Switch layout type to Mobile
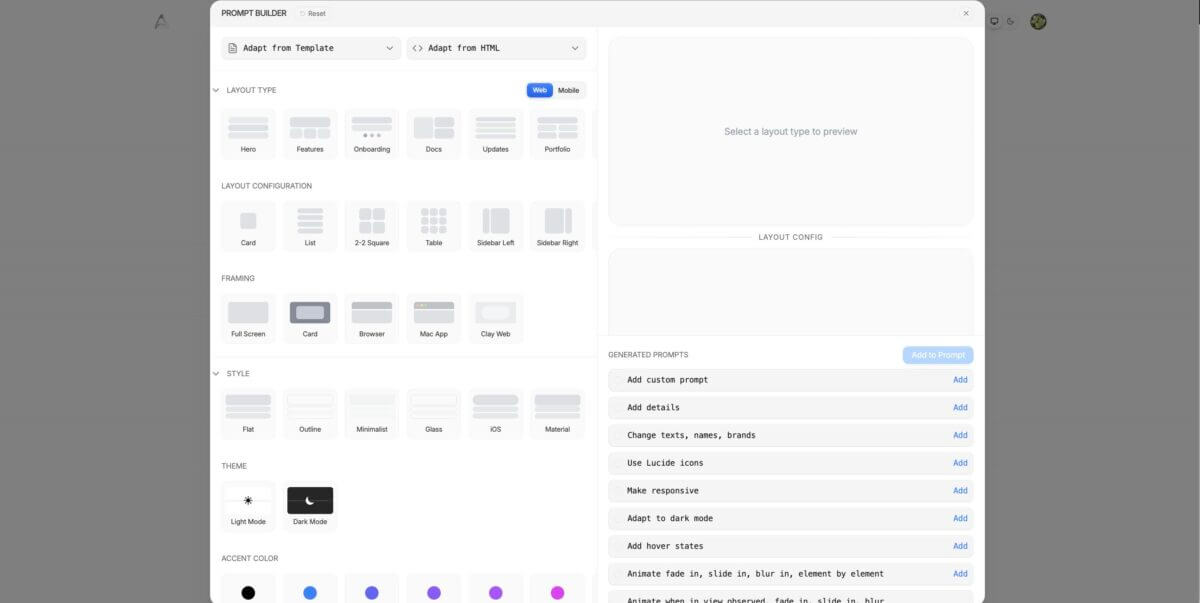The height and width of the screenshot is (603, 1200). [568, 90]
